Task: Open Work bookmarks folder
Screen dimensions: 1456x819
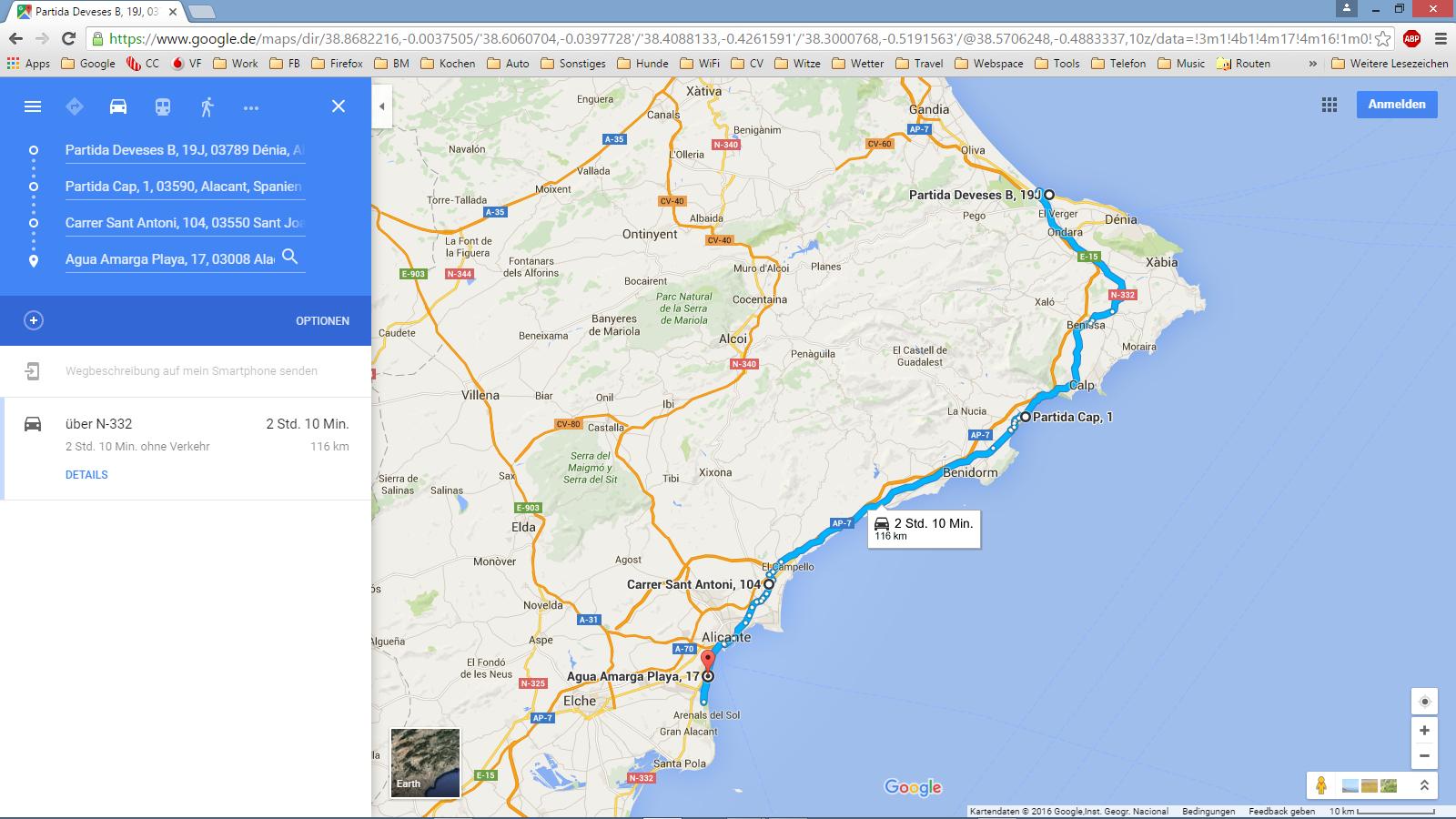Action: [235, 64]
